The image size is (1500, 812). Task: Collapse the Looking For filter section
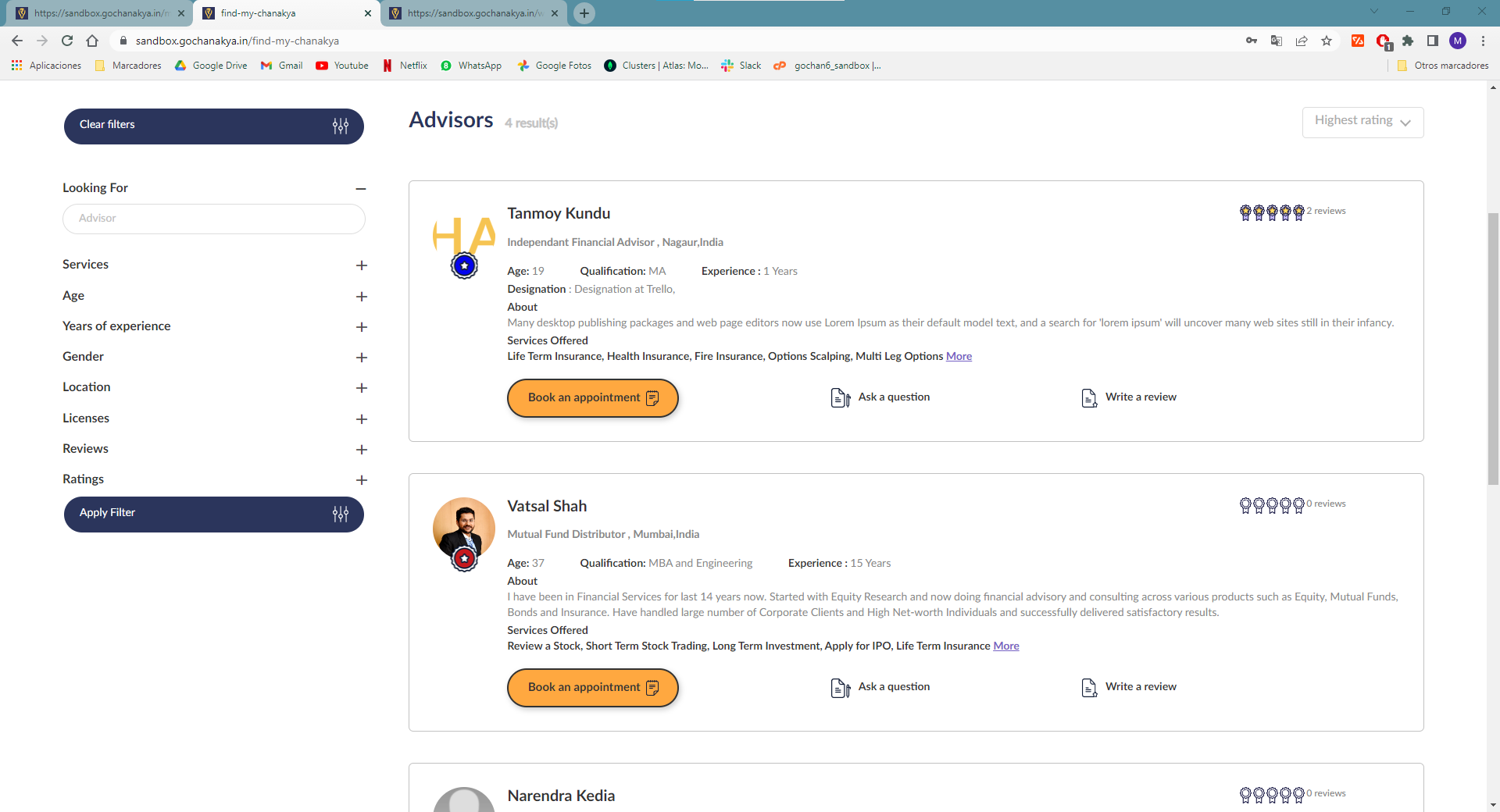click(361, 189)
